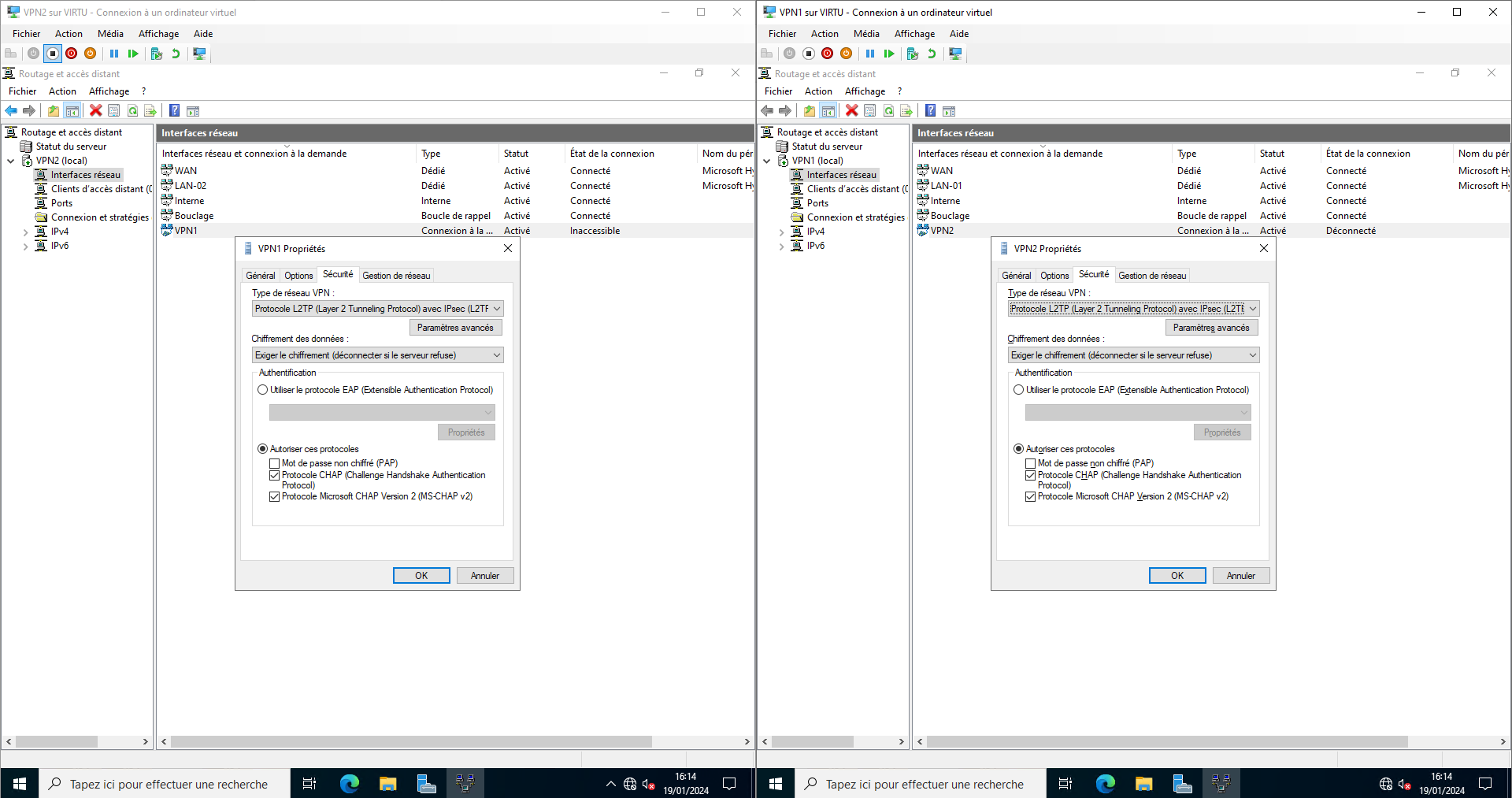Switch to Gestion de réseau tab in VPN1 Propriétés
The height and width of the screenshot is (798, 1512).
coord(396,276)
